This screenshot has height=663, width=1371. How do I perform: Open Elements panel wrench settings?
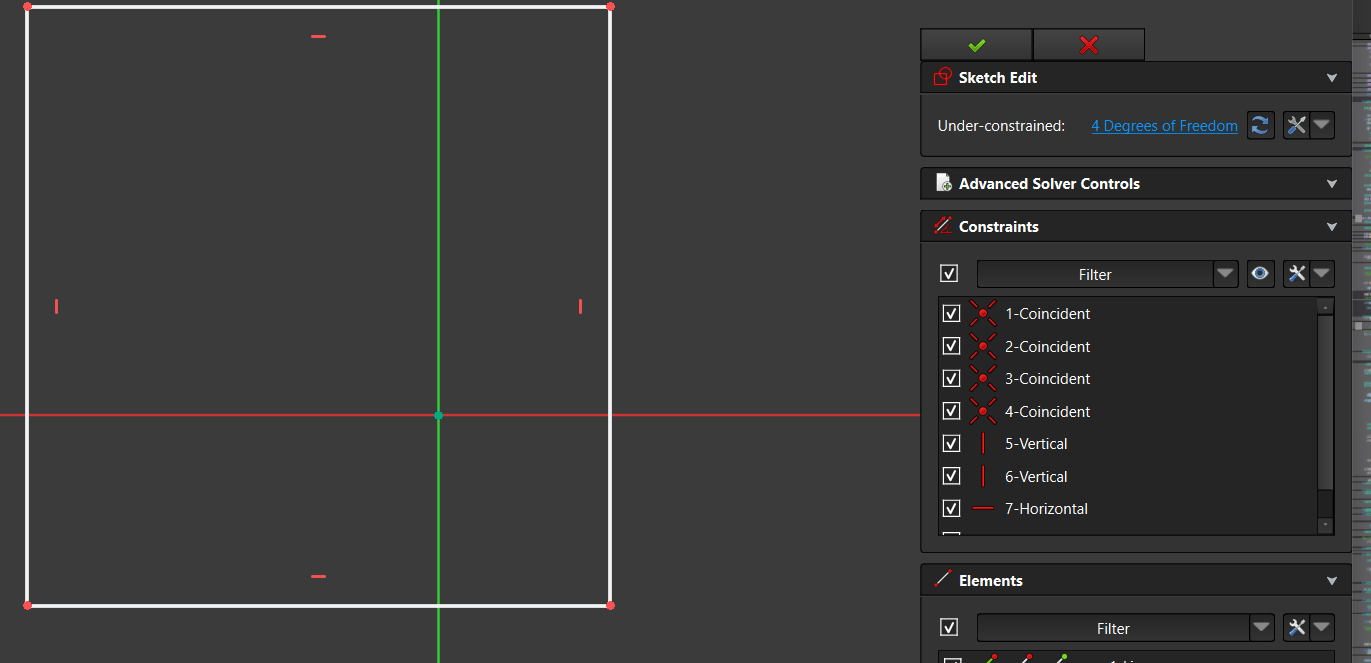pyautogui.click(x=1297, y=628)
